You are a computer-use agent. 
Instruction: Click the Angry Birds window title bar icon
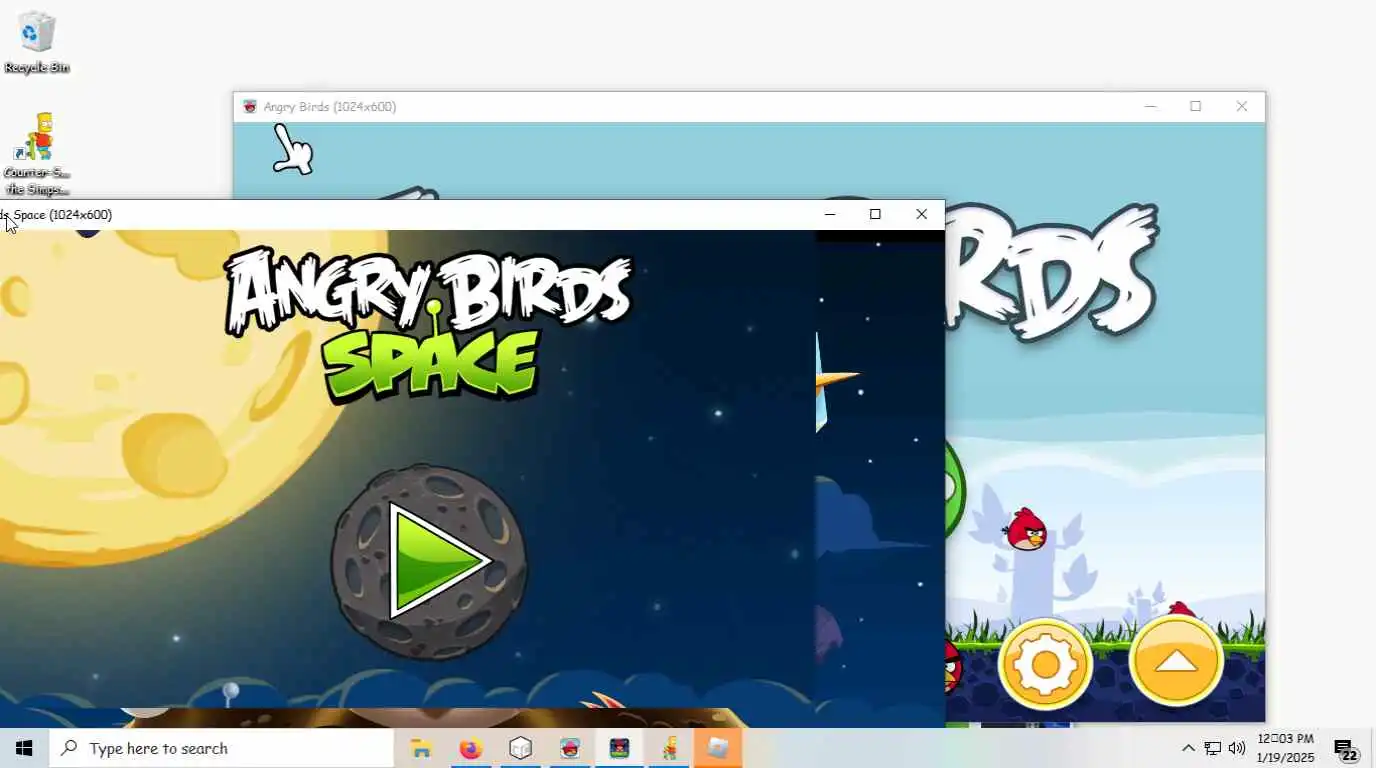coord(250,106)
